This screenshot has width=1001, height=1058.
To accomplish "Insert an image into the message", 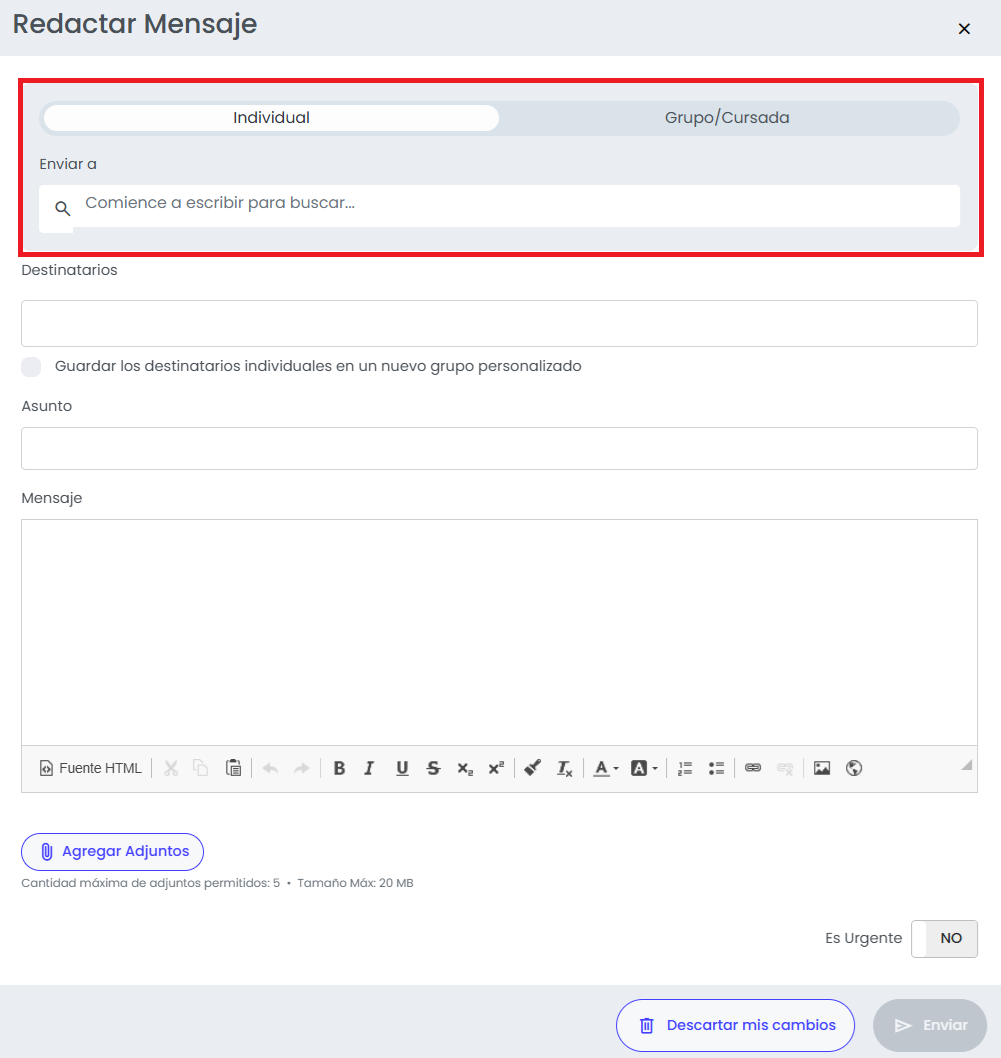I will point(822,768).
